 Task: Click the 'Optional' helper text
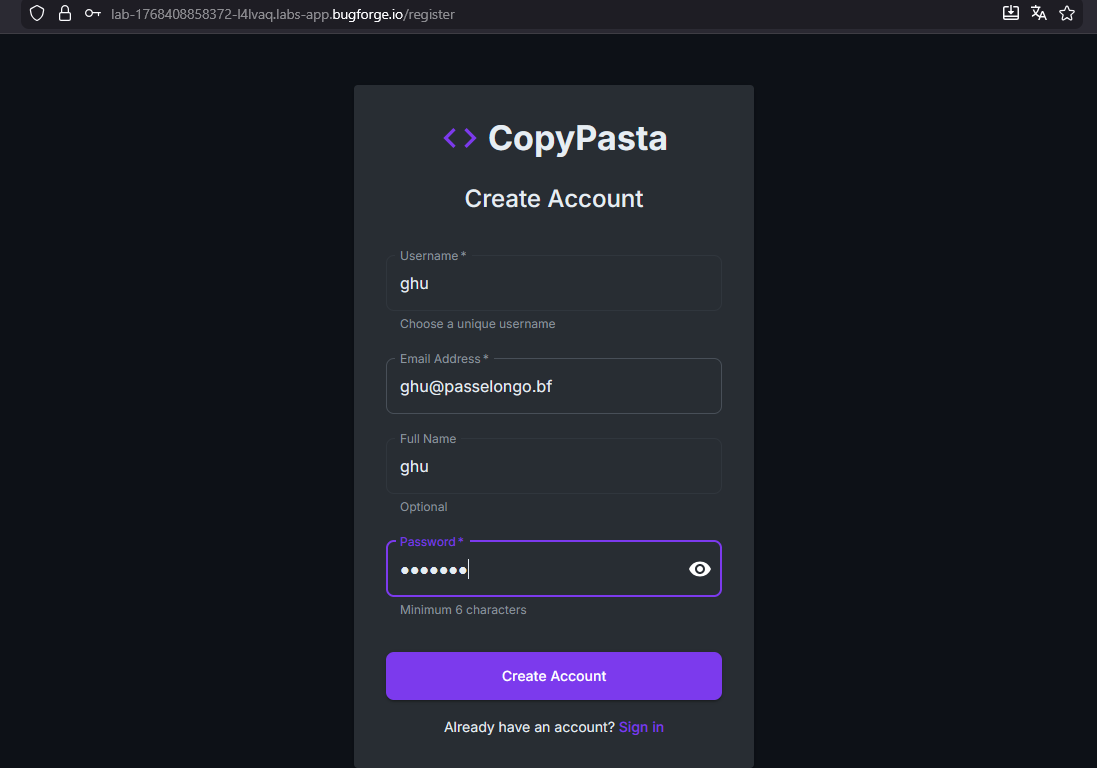(x=423, y=507)
